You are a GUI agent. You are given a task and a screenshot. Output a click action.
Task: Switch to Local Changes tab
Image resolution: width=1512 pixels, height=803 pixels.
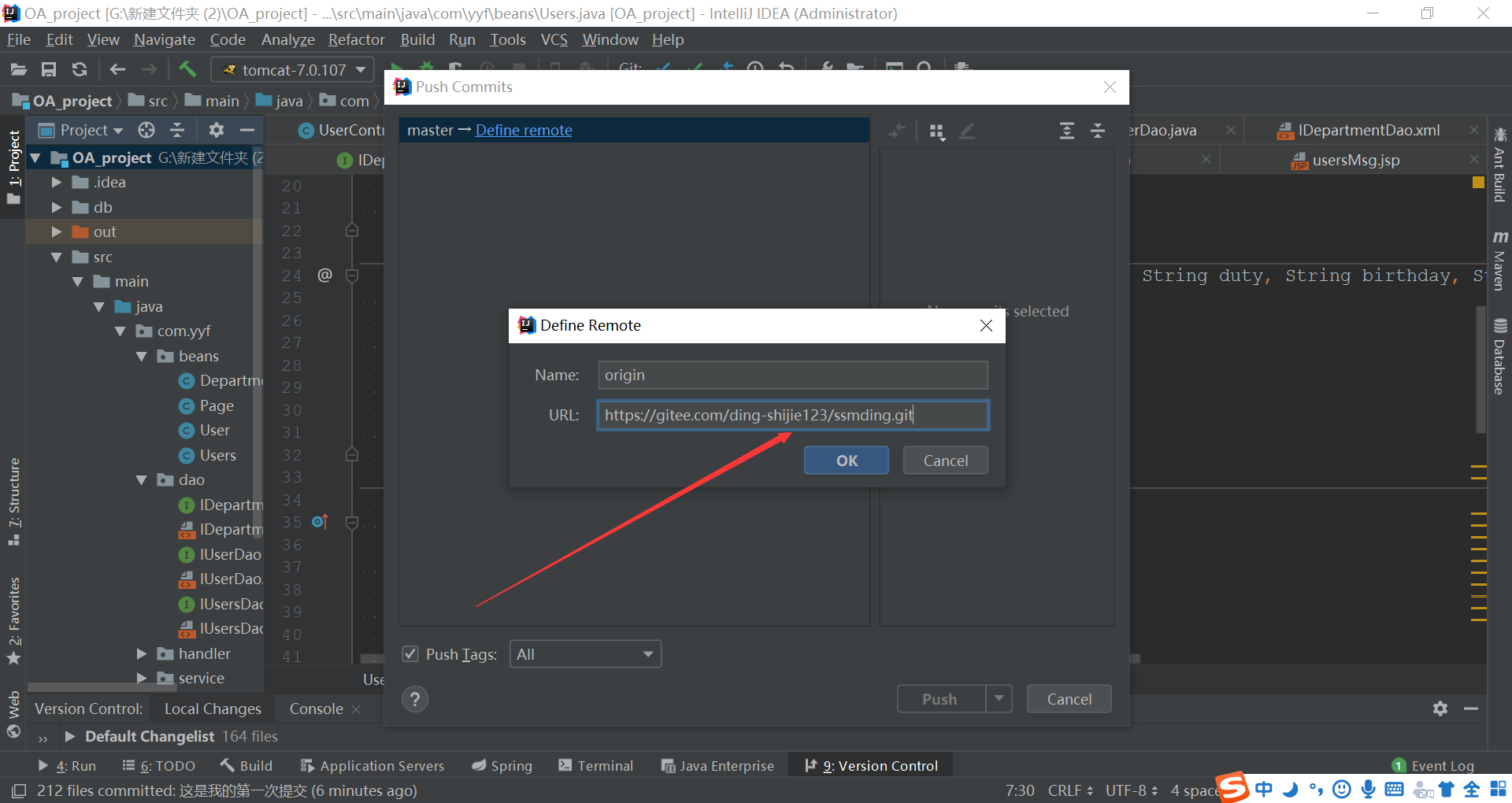[x=213, y=709]
